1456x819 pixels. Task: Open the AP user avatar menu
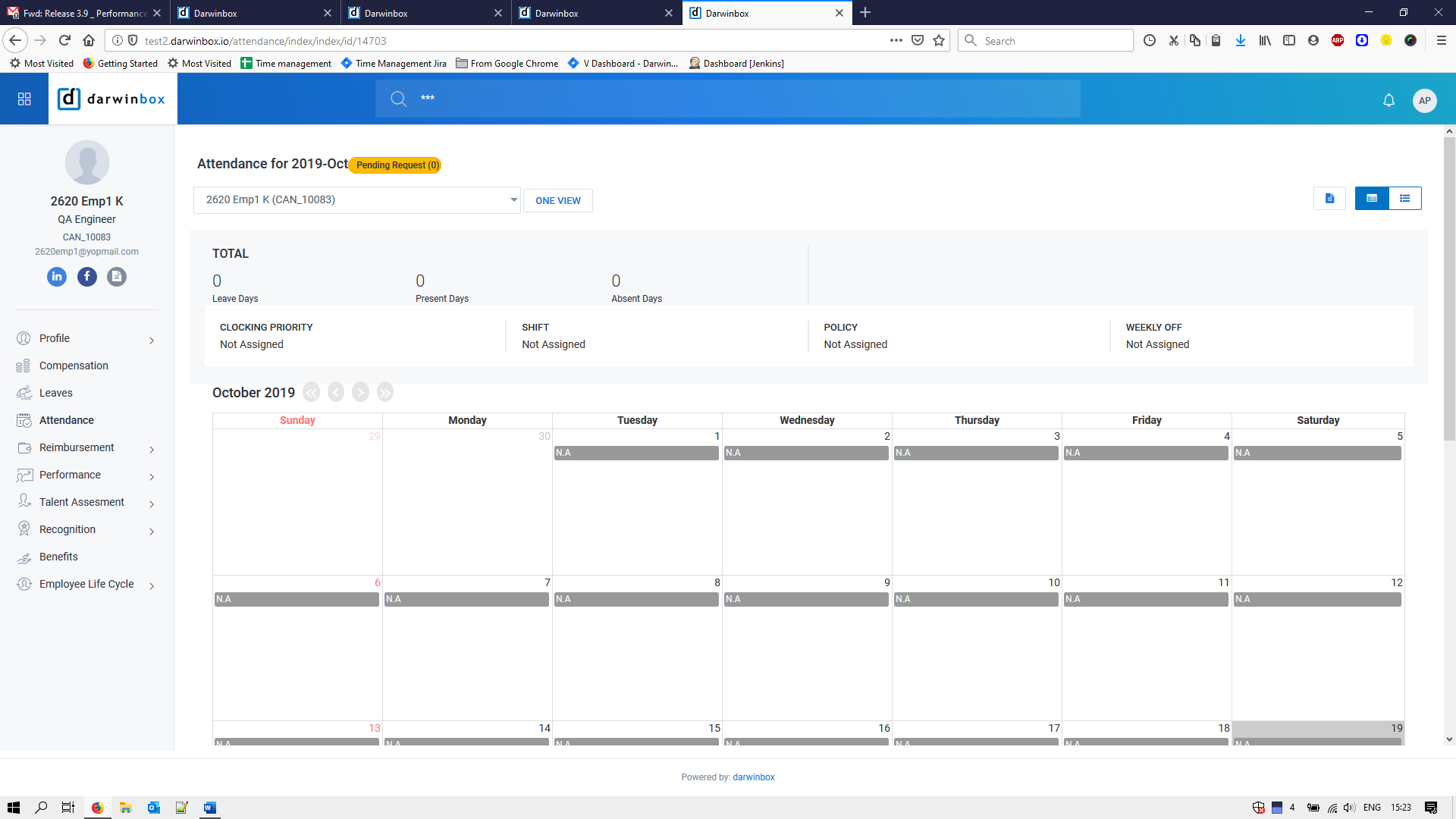click(1424, 100)
